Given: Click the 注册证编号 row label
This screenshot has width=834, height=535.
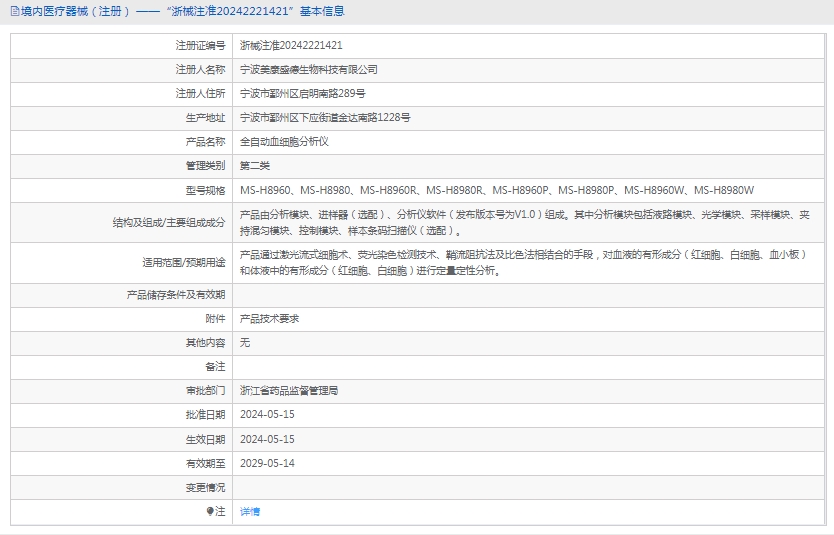Looking at the screenshot, I should click(200, 45).
